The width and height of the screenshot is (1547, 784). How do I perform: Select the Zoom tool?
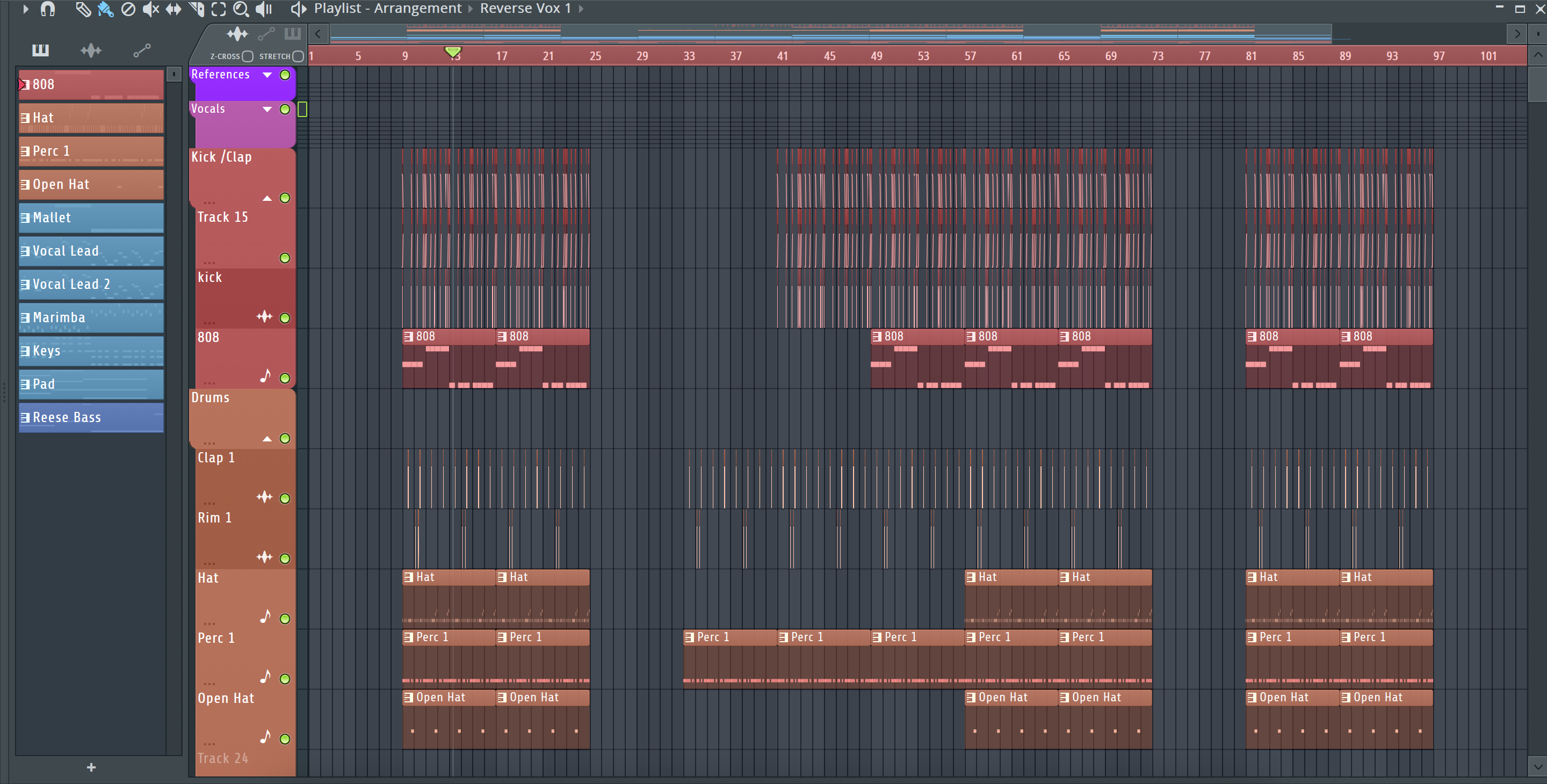click(241, 9)
